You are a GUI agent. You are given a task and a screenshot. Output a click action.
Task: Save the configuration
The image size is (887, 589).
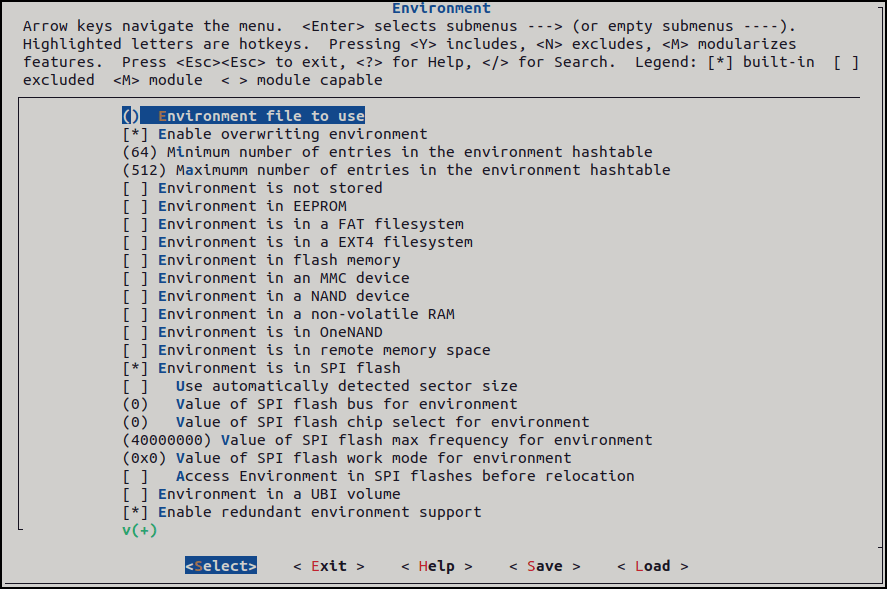coord(545,566)
